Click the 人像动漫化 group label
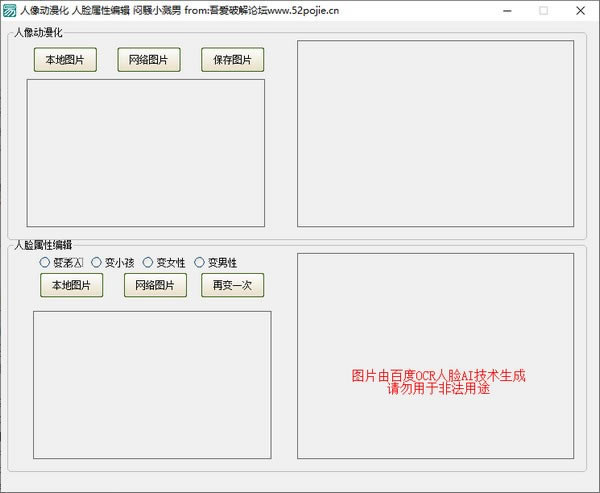 coord(38,33)
